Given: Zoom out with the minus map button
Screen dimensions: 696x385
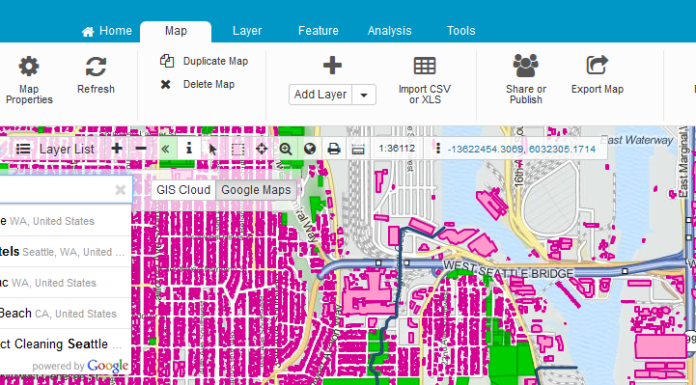Looking at the screenshot, I should click(x=141, y=149).
